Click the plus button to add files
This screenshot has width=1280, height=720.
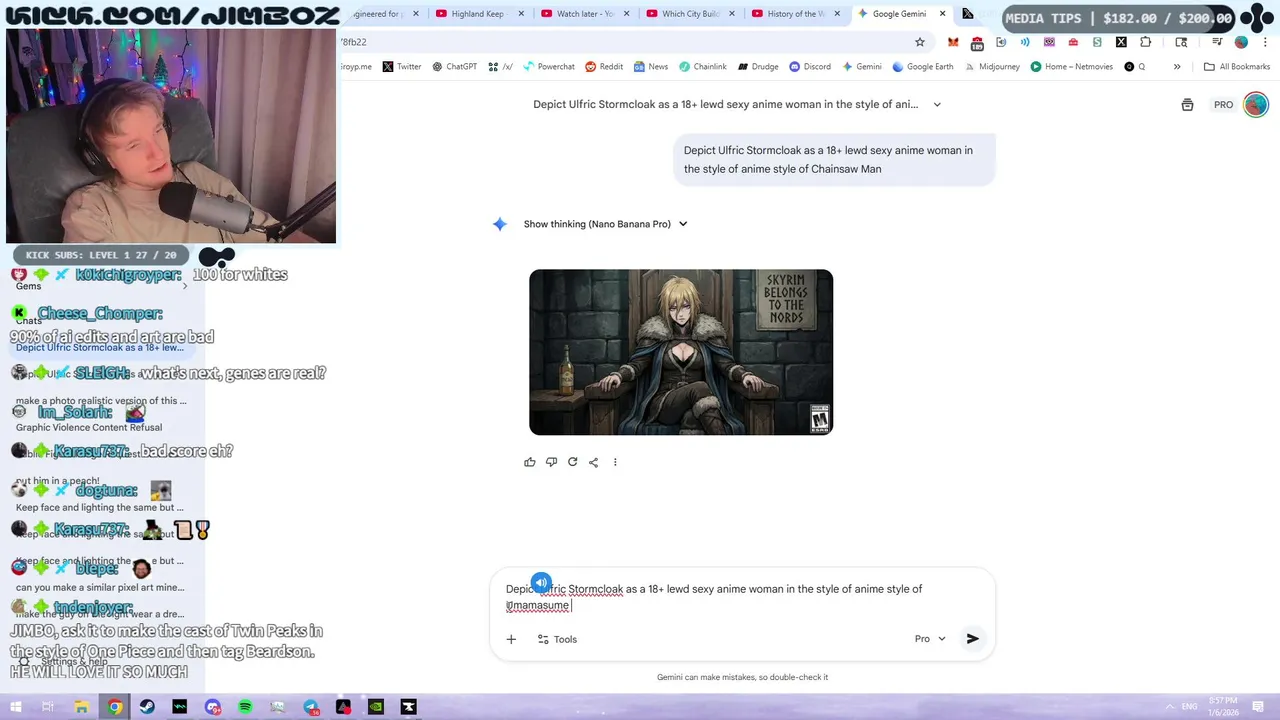pos(511,639)
